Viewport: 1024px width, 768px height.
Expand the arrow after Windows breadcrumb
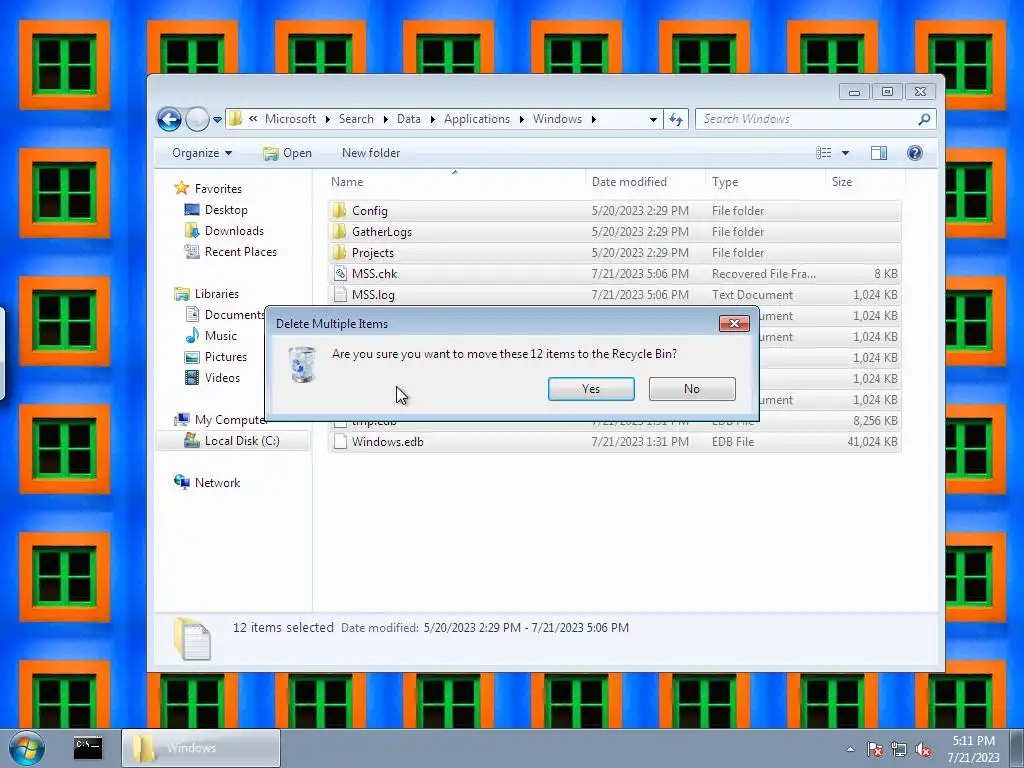pyautogui.click(x=594, y=119)
